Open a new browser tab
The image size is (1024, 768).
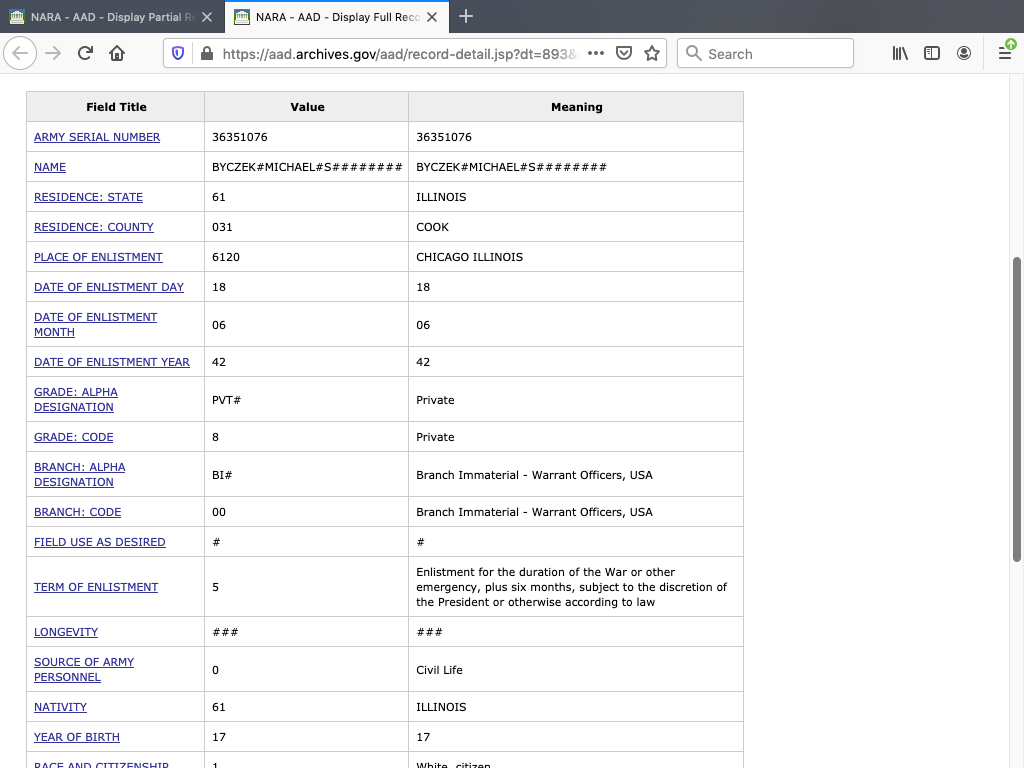pos(466,17)
